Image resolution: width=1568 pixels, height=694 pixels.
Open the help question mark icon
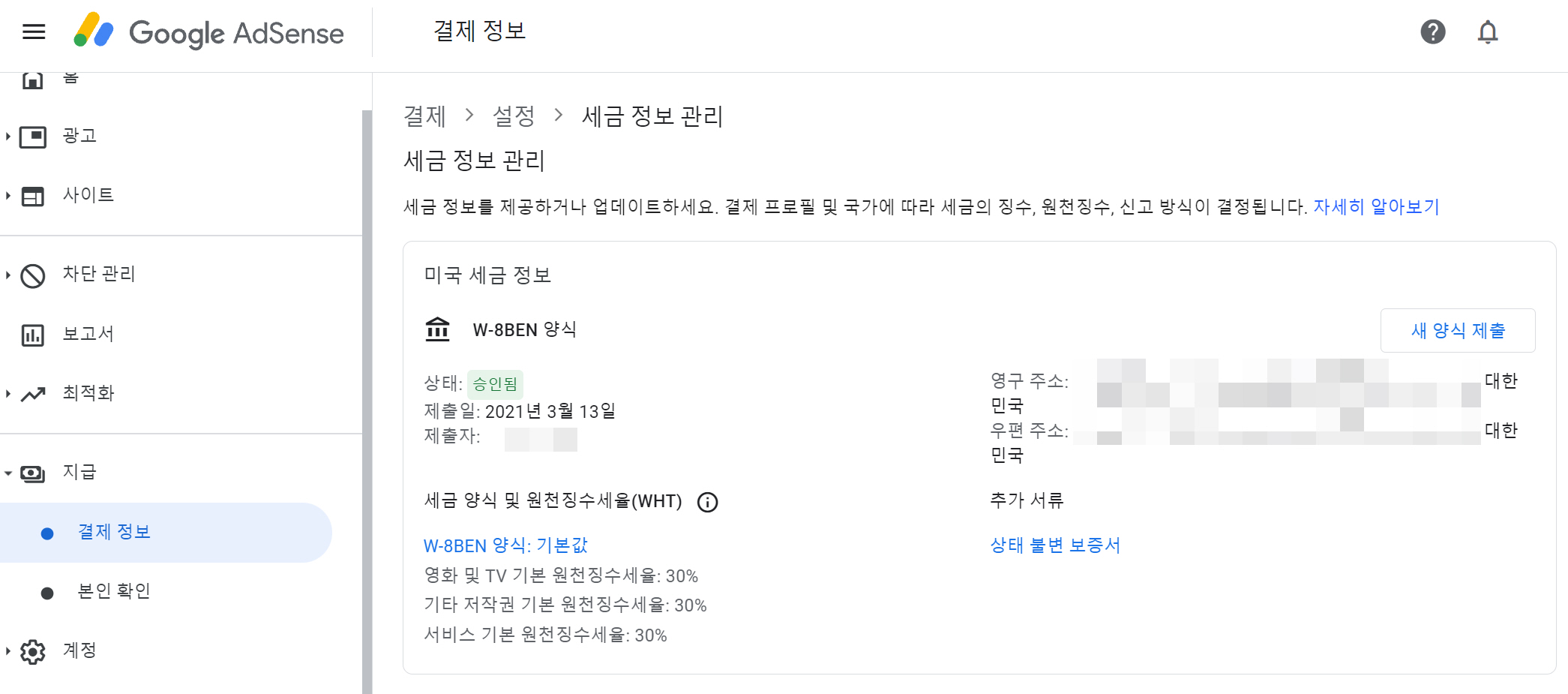(x=1433, y=32)
